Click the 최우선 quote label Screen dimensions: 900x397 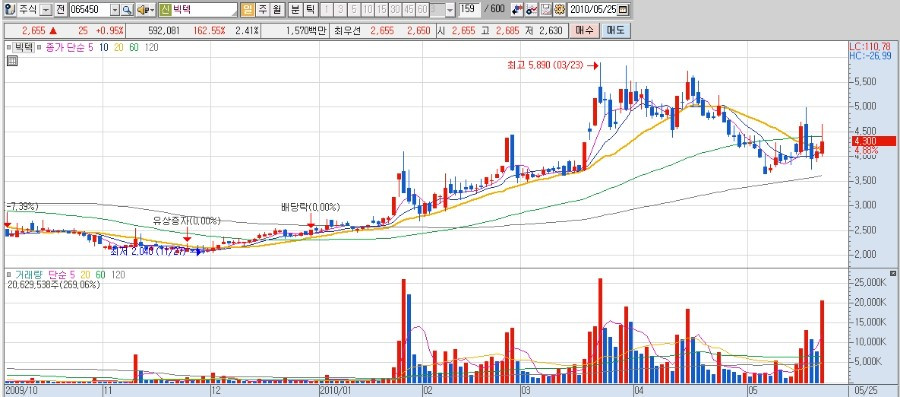348,31
